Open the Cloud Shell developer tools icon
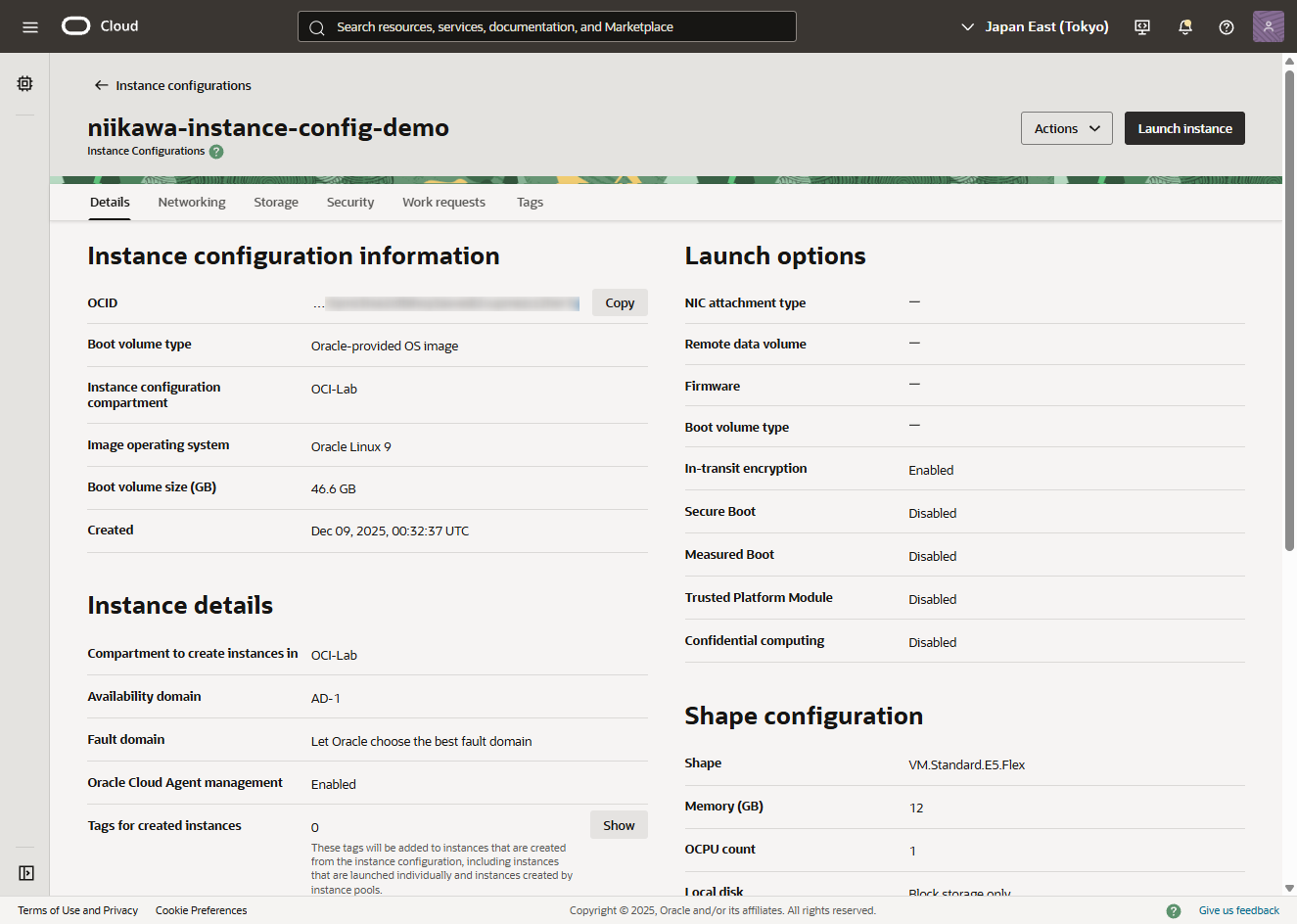Screen dimensions: 1297x924 coord(1141,26)
